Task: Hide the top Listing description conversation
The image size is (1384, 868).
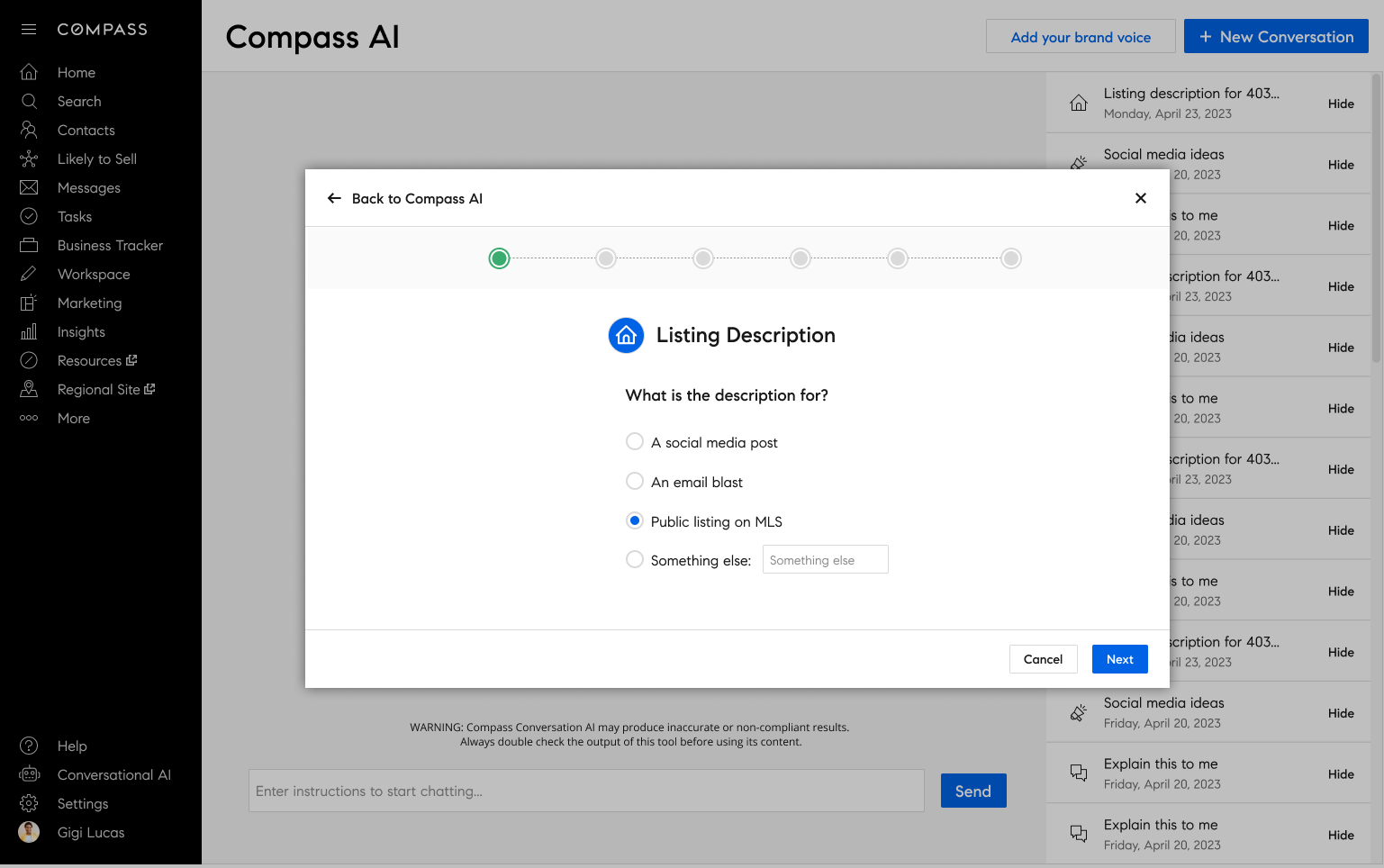Action: pos(1341,104)
